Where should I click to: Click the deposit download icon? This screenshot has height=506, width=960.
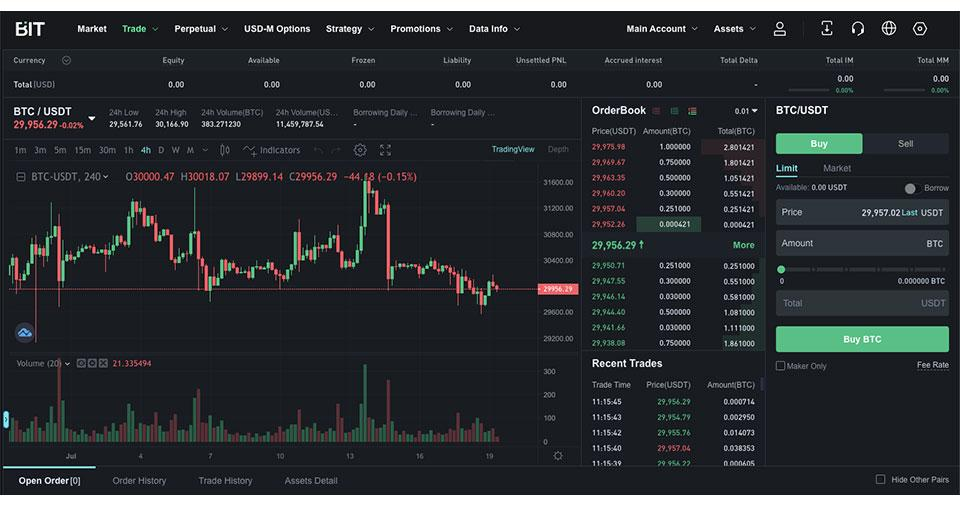tap(827, 28)
